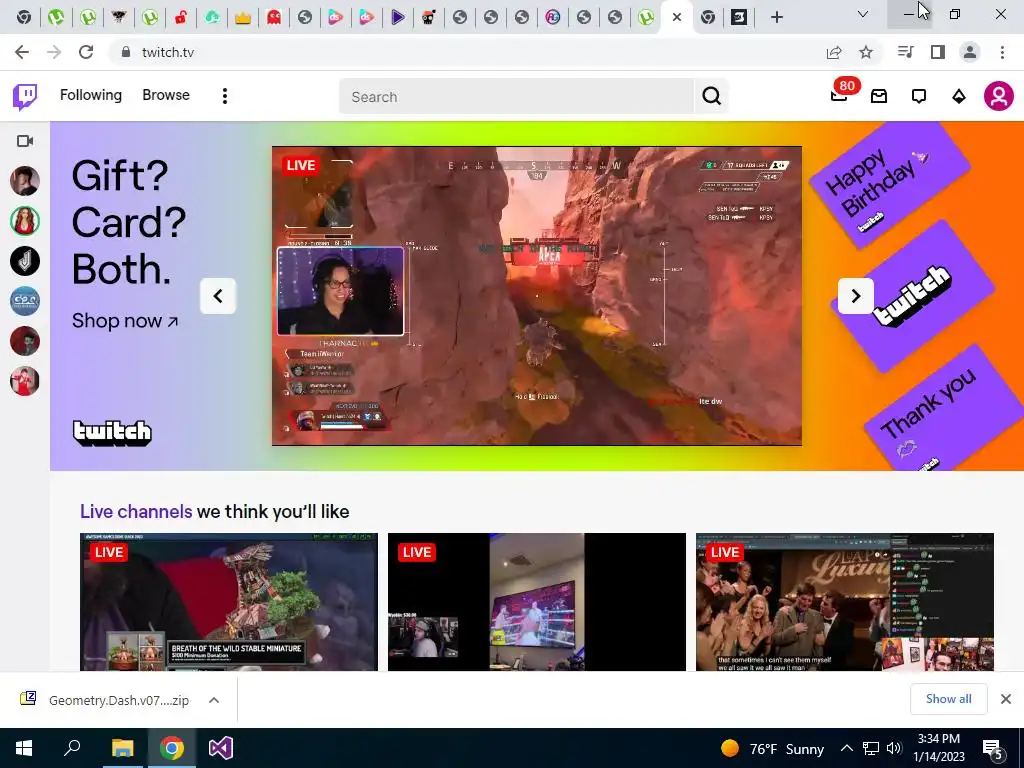Open the media controls icon in Chrome toolbar
Screen dimensions: 1024x768
[x=905, y=52]
